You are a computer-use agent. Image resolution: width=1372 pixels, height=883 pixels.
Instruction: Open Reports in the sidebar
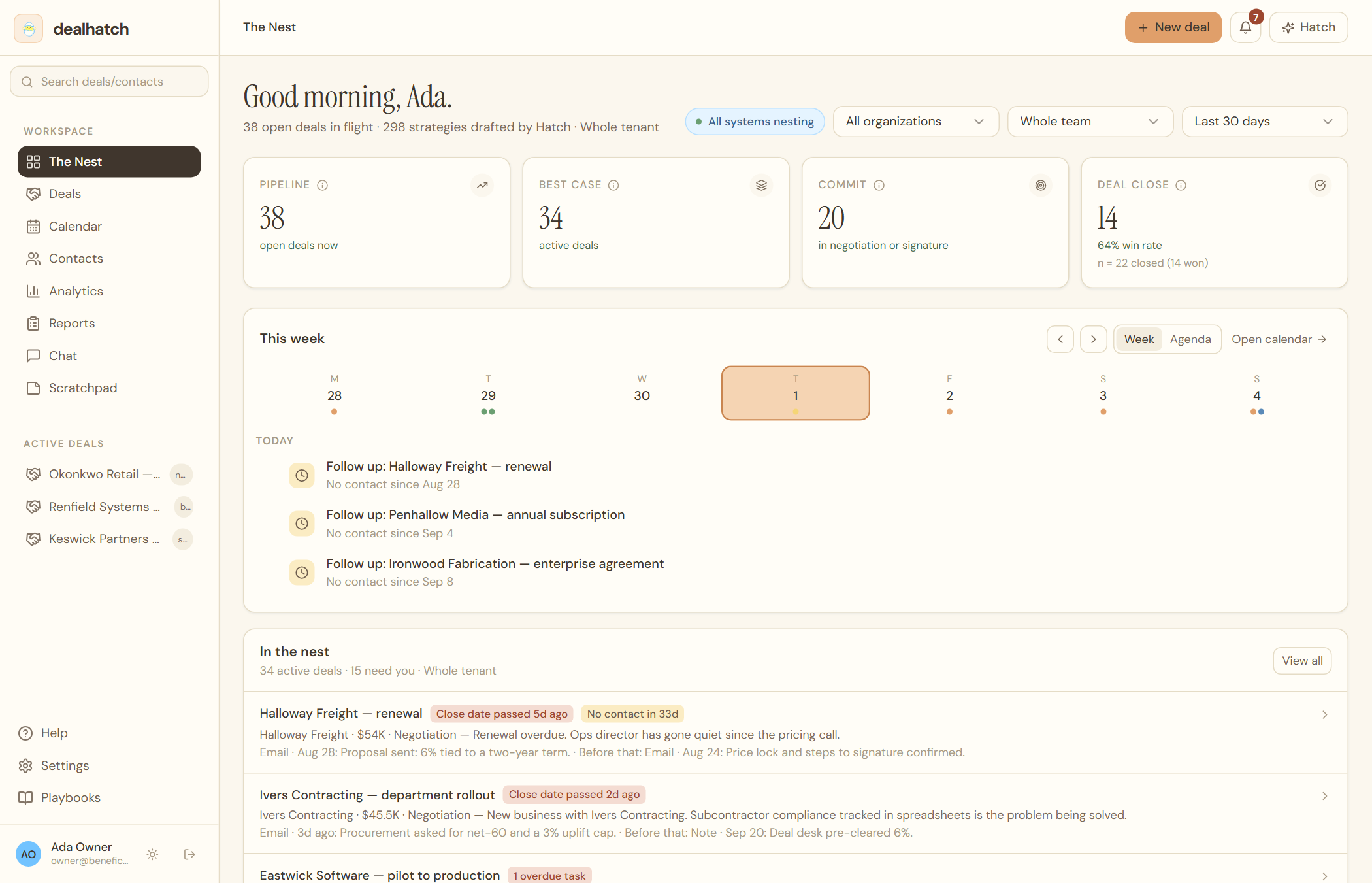click(x=109, y=324)
